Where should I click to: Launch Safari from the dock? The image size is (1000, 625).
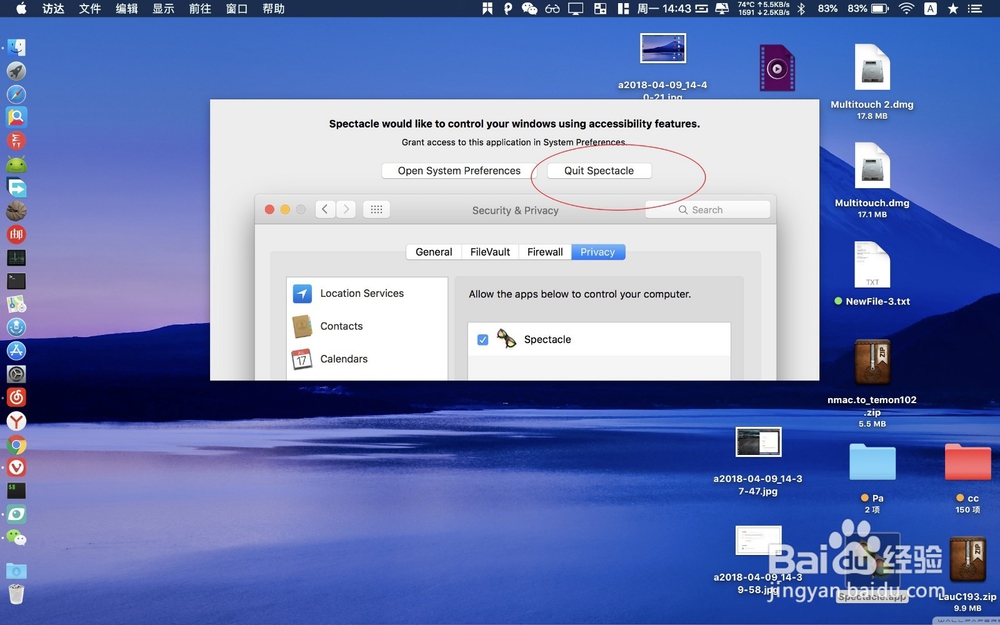pos(17,94)
